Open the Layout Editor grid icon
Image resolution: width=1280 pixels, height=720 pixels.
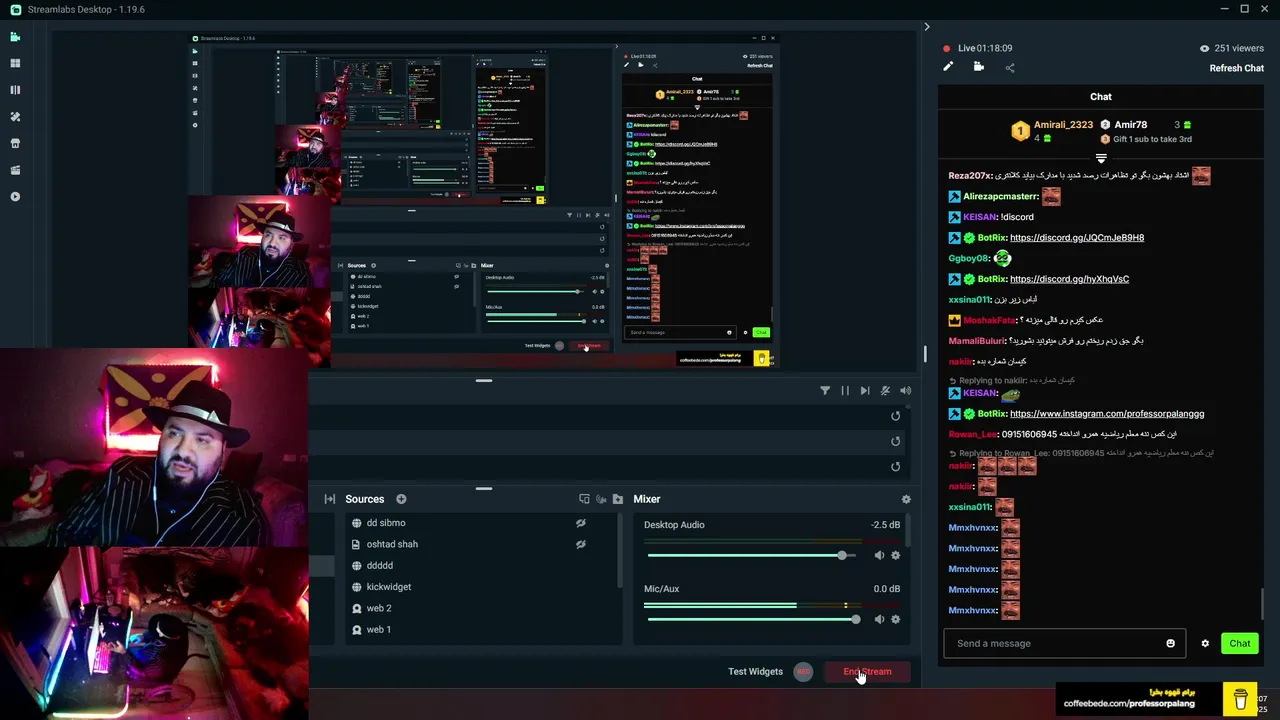(x=15, y=63)
